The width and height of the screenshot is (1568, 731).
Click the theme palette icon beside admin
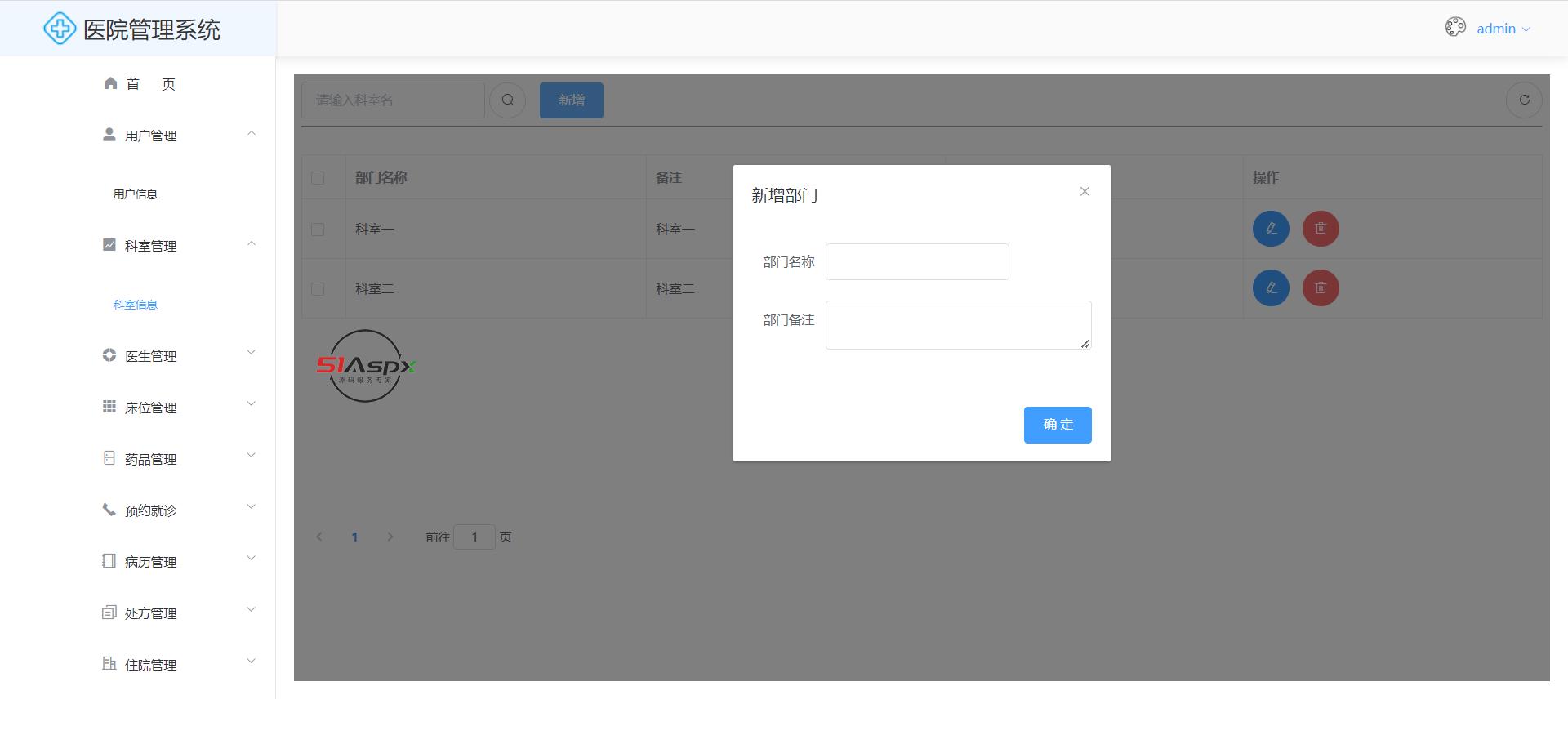(1455, 28)
